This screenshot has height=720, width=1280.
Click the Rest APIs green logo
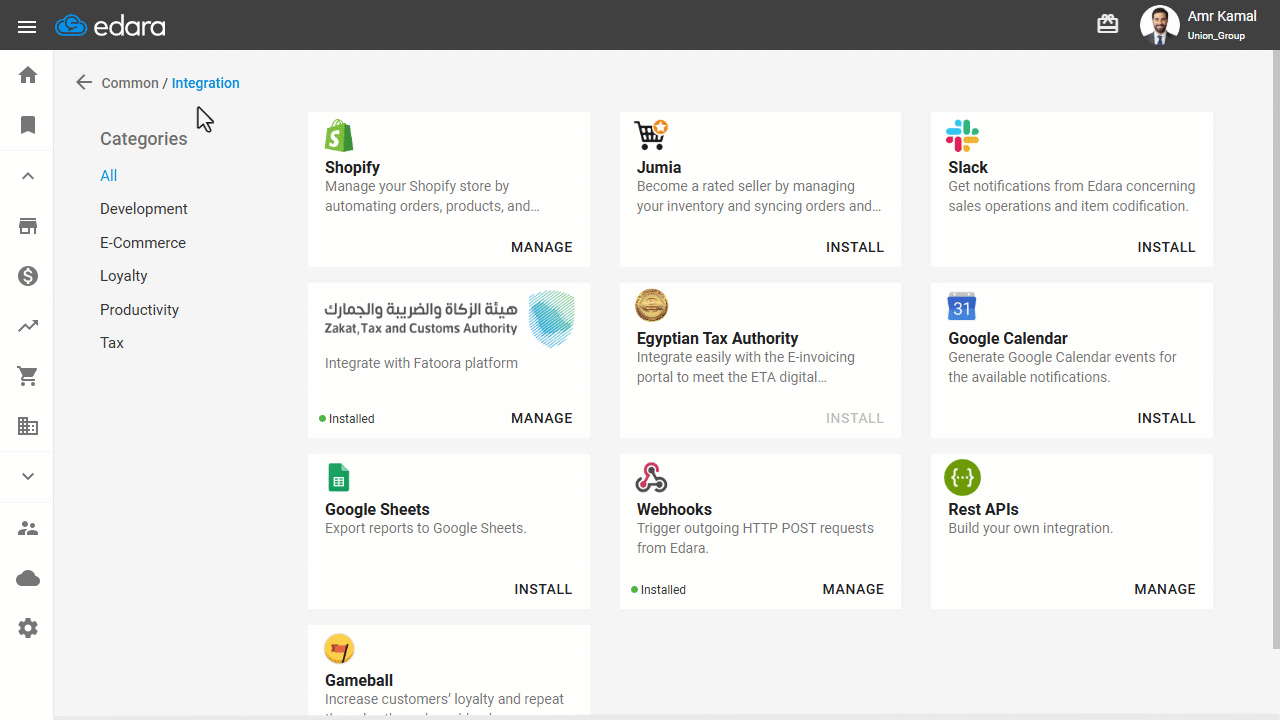963,477
